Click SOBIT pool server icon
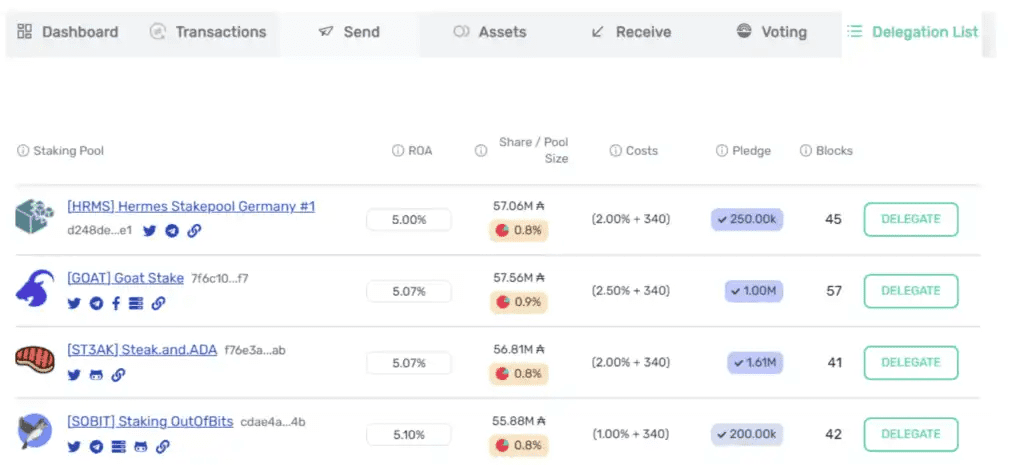This screenshot has height=465, width=1024. [118, 447]
